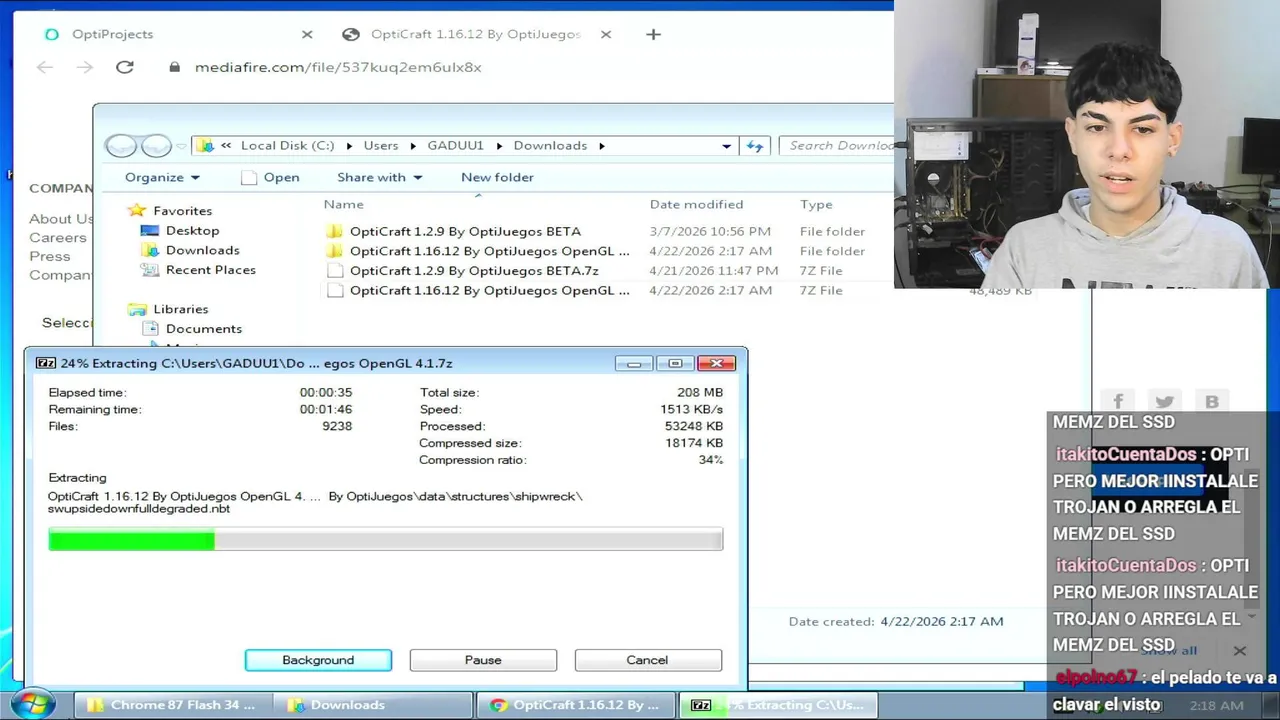Click the Favorites star icon

tap(138, 211)
